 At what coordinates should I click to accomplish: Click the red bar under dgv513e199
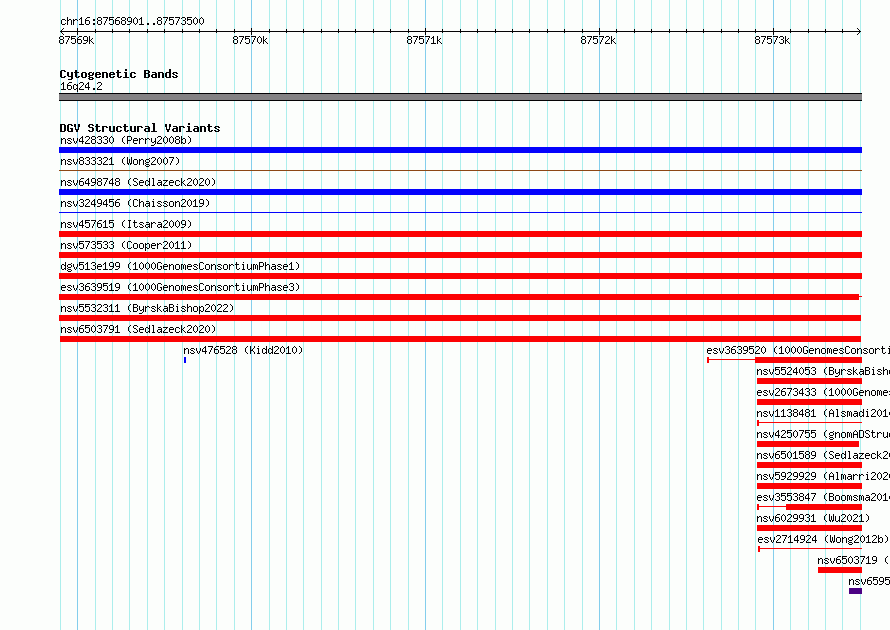pos(460,276)
